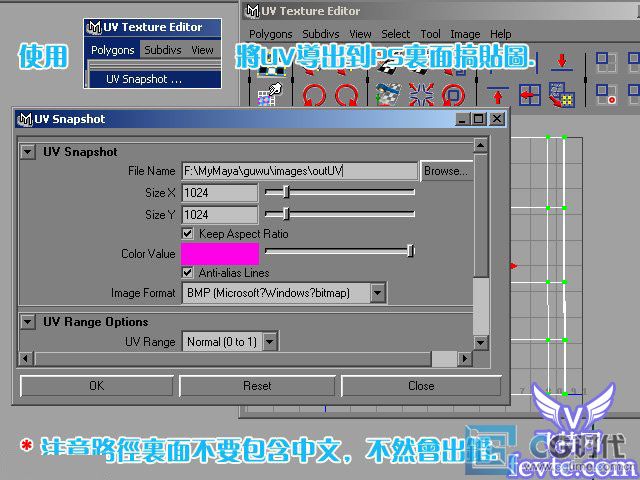The width and height of the screenshot is (640, 480).
Task: Maximize the UV Snapshot window
Action: pyautogui.click(x=478, y=119)
